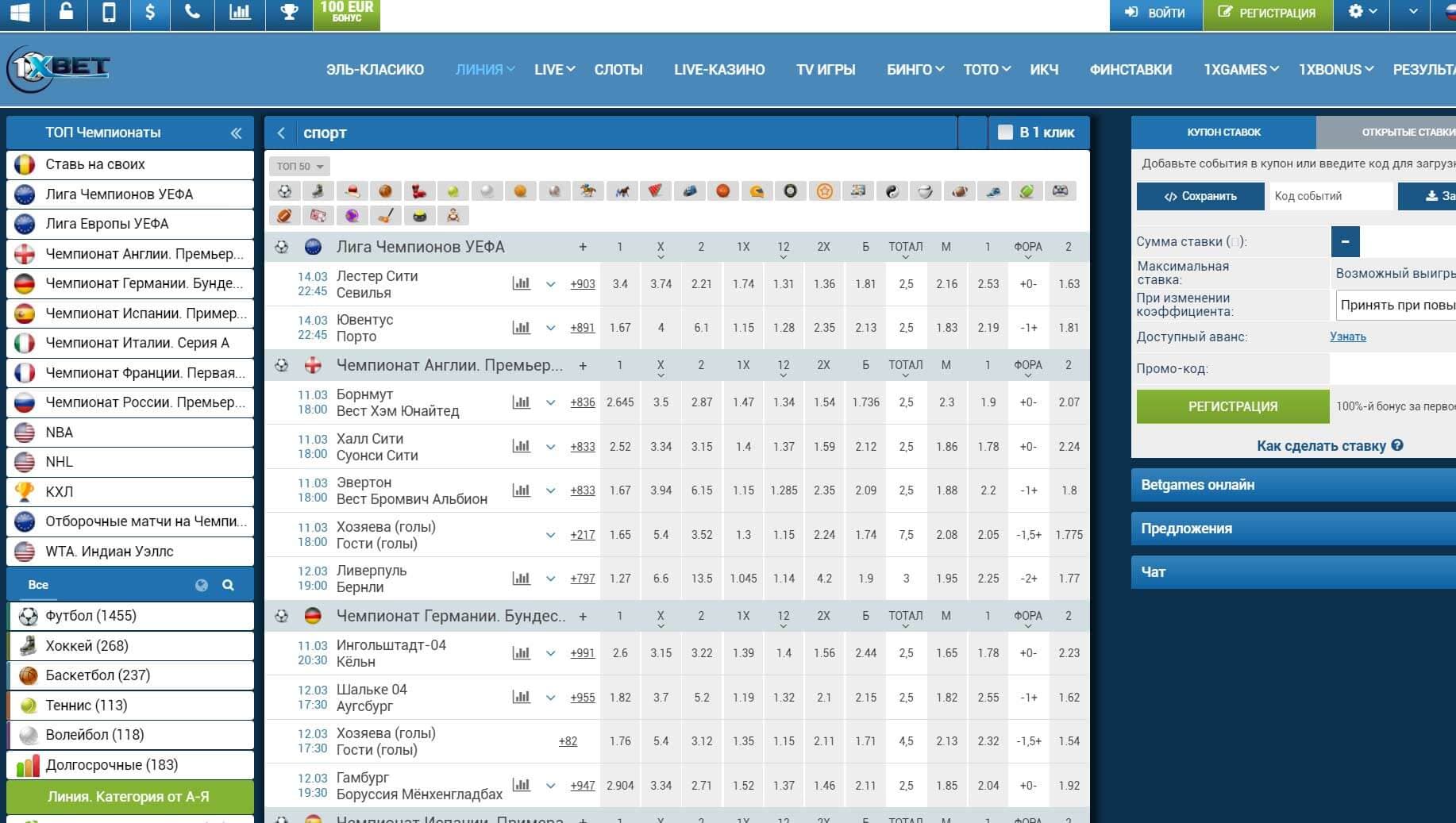The width and height of the screenshot is (1456, 823).
Task: Click the ВОЙТИ login button
Action: [1156, 13]
